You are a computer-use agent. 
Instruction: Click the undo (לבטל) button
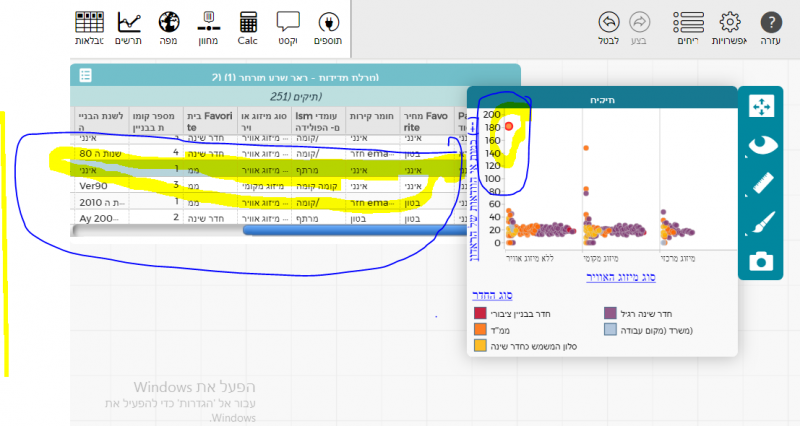click(x=608, y=27)
